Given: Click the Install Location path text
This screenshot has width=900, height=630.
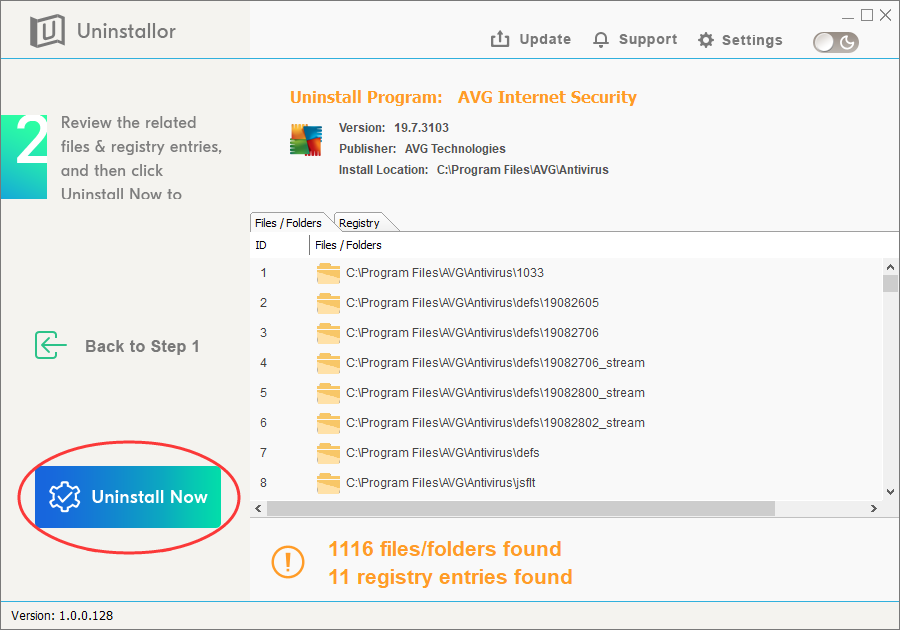Looking at the screenshot, I should (474, 170).
